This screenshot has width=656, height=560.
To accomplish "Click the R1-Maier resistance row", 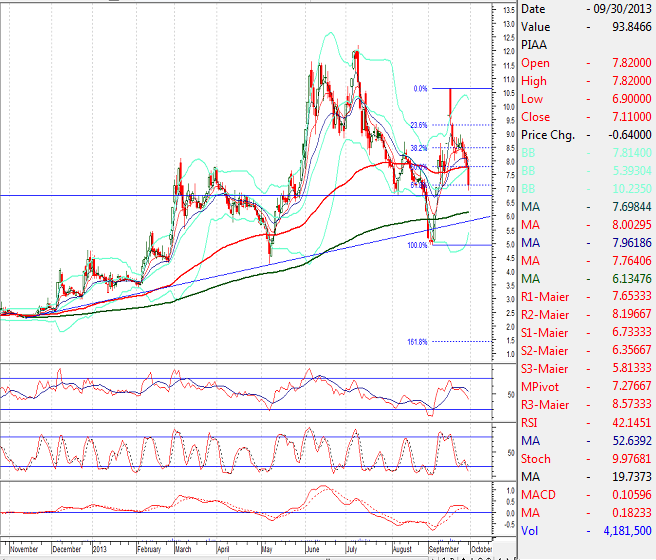I will 586,297.
